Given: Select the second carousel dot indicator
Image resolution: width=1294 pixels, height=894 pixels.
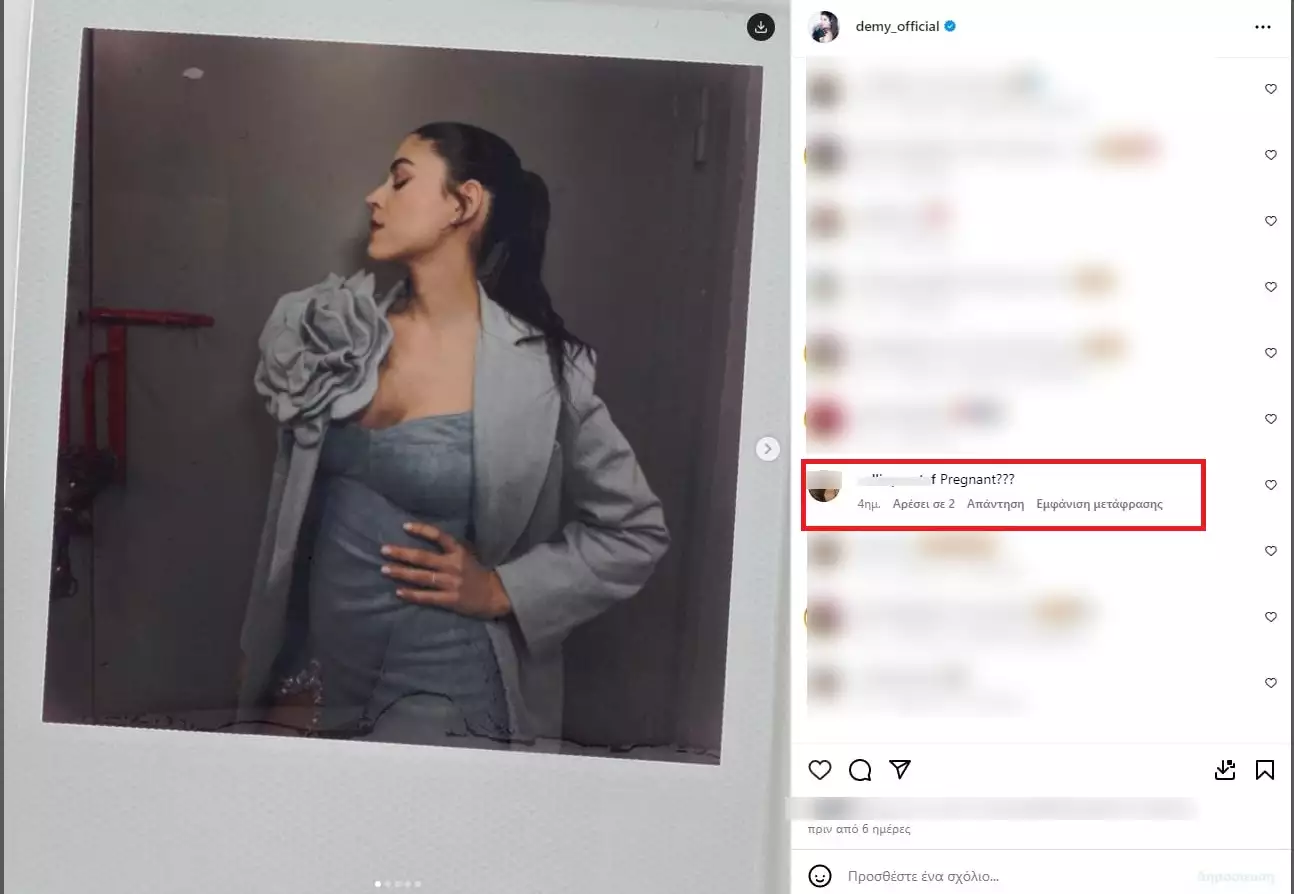Looking at the screenshot, I should (x=387, y=884).
